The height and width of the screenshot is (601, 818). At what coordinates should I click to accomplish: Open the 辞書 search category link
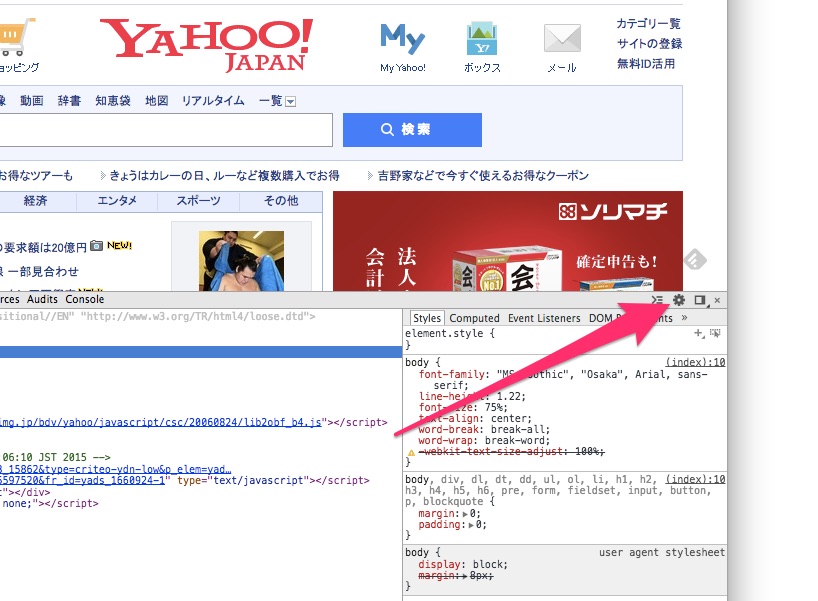click(69, 101)
